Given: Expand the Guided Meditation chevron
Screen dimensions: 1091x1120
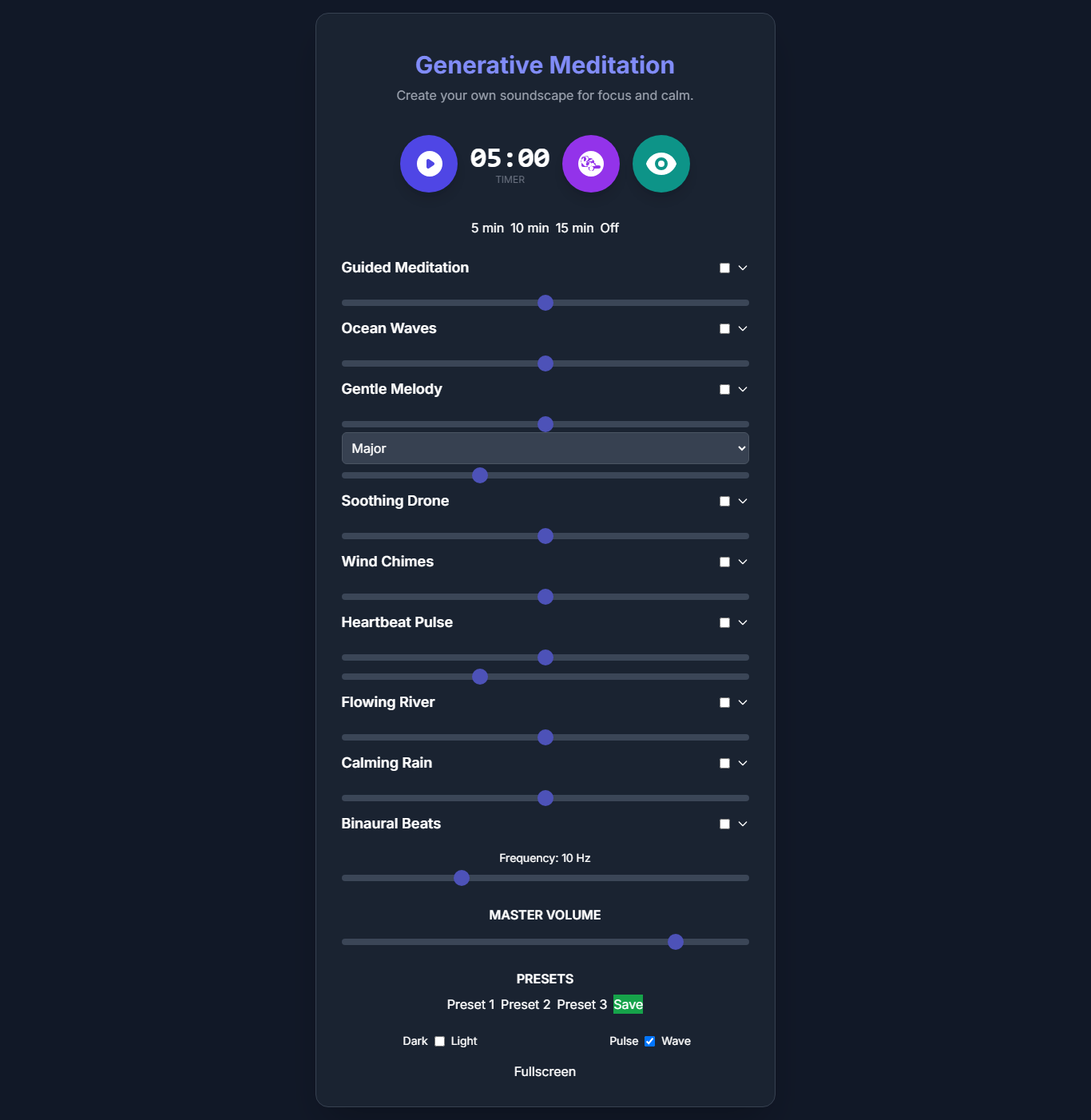Looking at the screenshot, I should point(743,268).
